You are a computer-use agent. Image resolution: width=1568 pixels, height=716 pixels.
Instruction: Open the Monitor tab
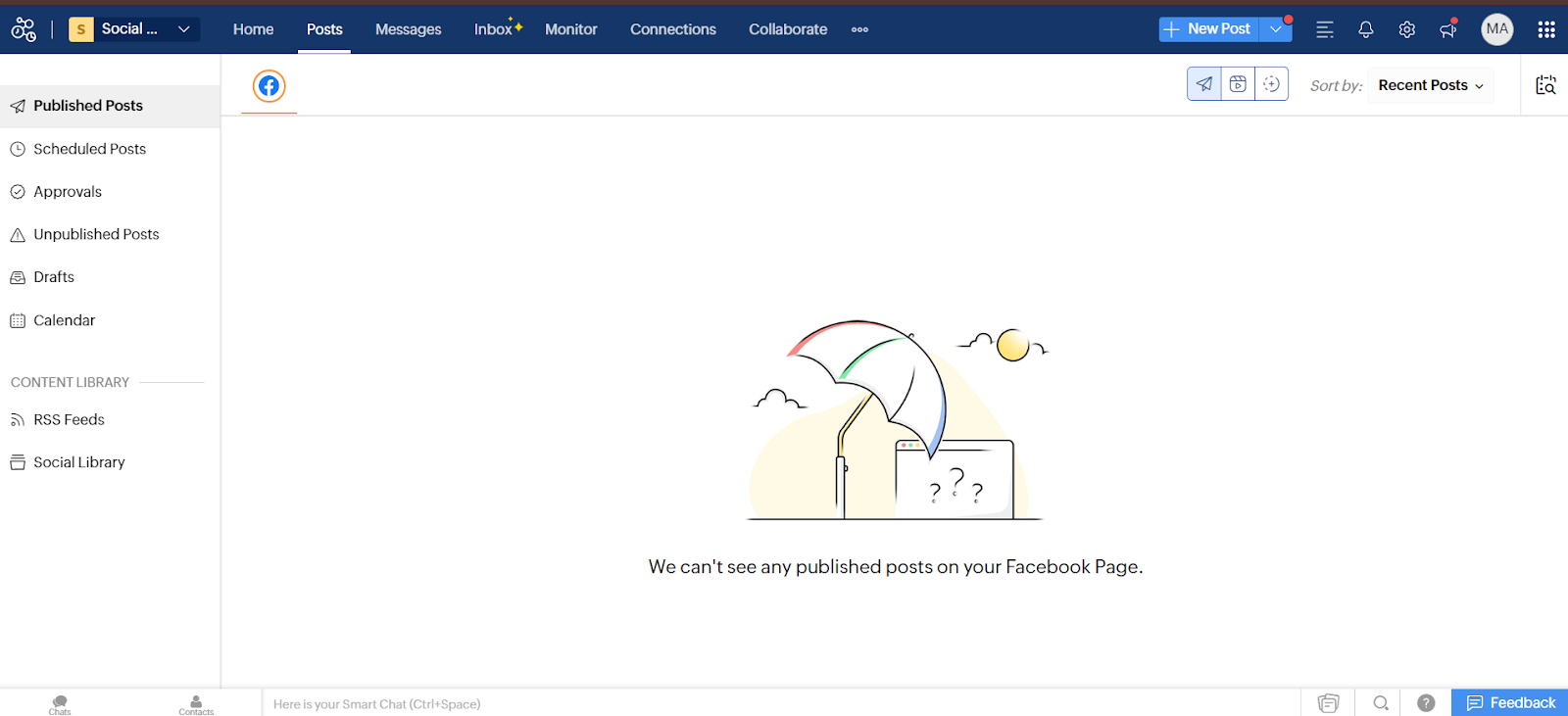tap(570, 29)
